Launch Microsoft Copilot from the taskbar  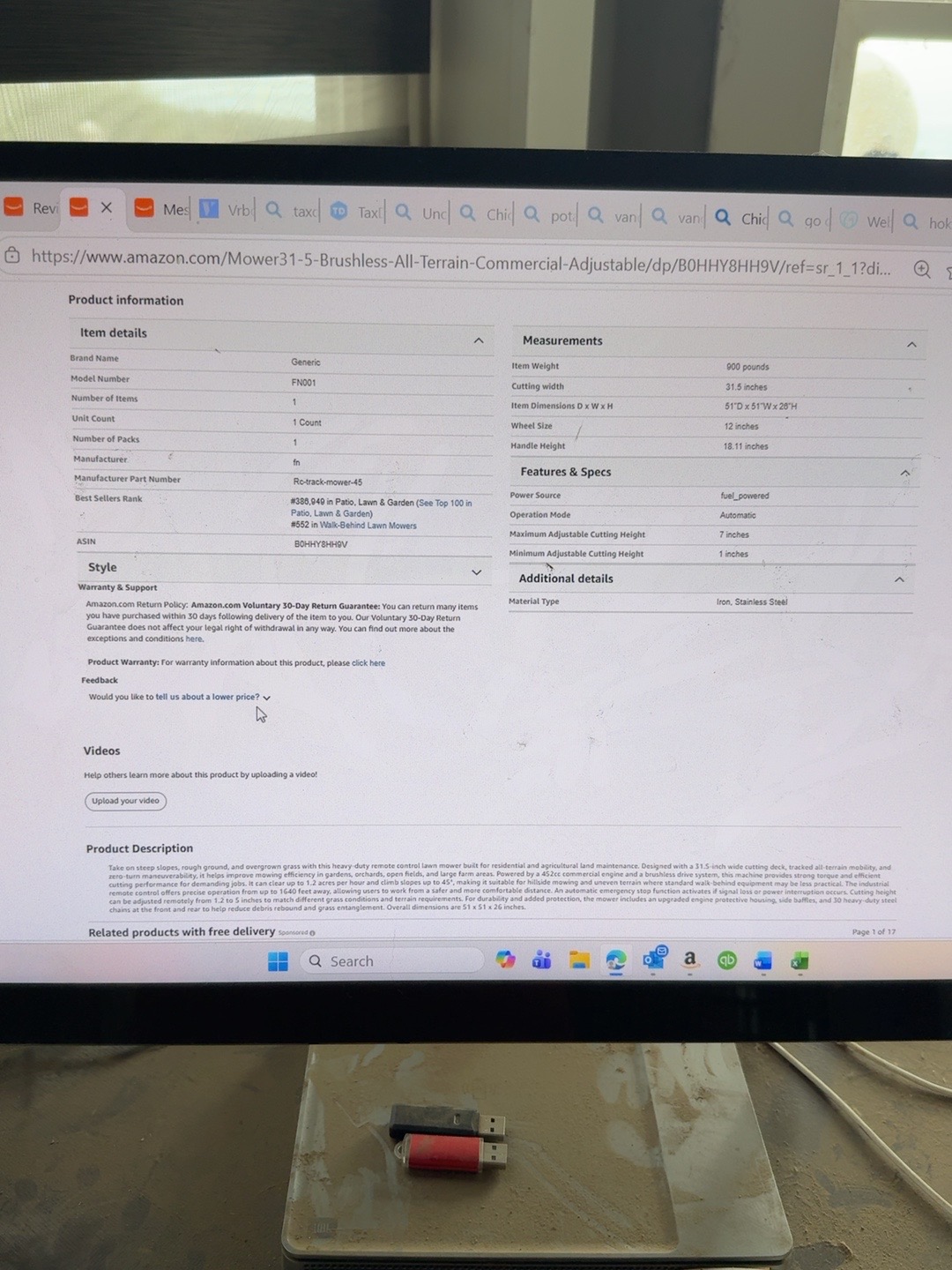pos(505,960)
